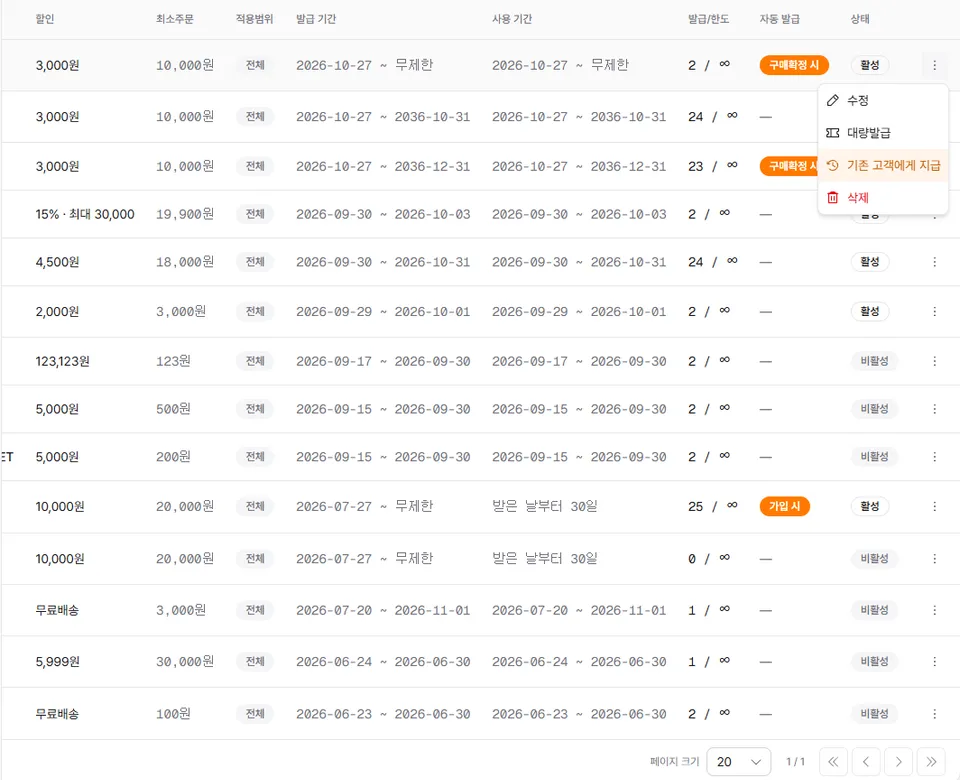Click the 받은 날부터 30일 cell on the 가입 시 row
Viewport: 960px width, 780px height.
click(x=545, y=506)
